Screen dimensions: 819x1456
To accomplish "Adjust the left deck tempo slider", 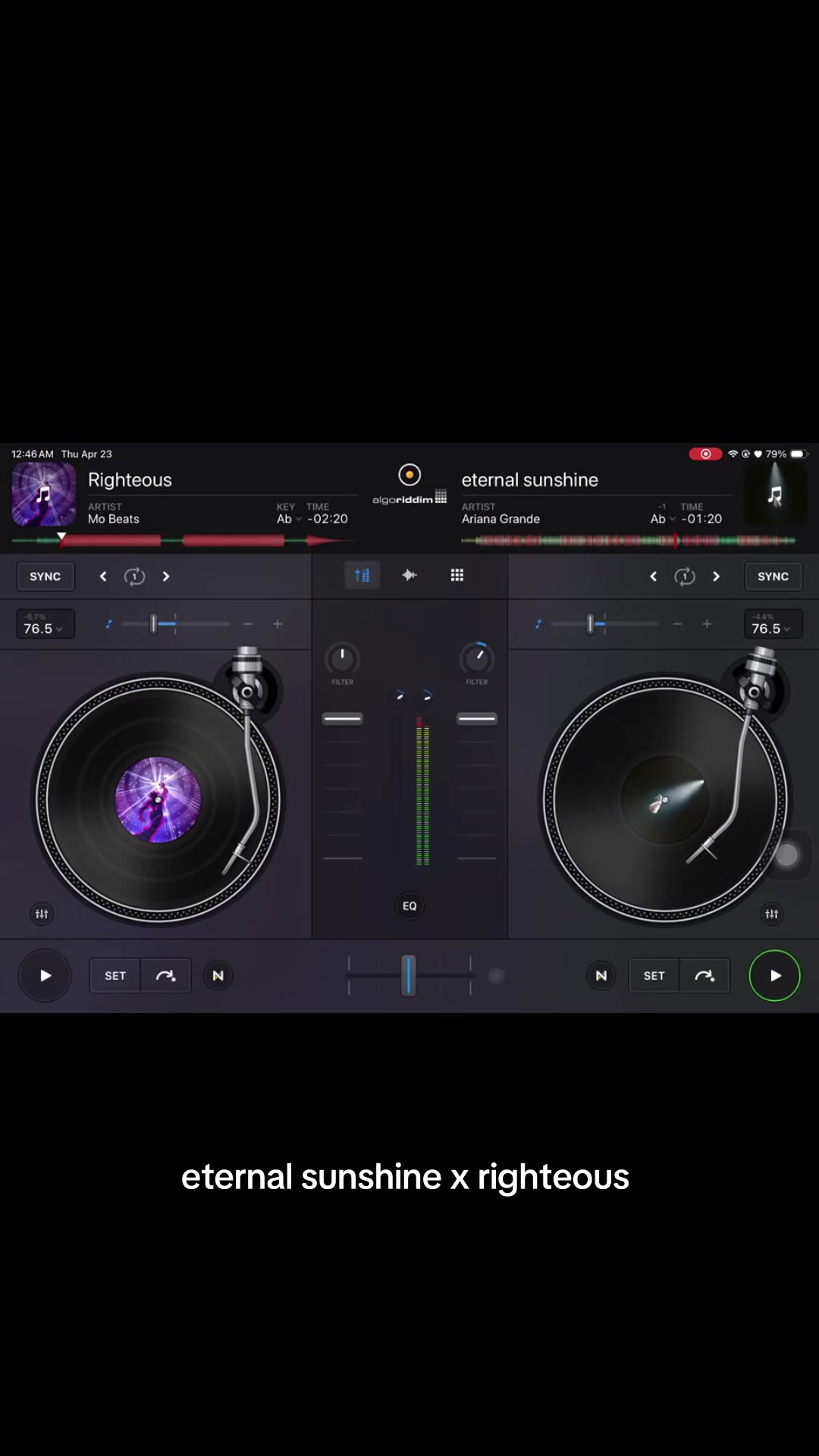I will (x=153, y=624).
